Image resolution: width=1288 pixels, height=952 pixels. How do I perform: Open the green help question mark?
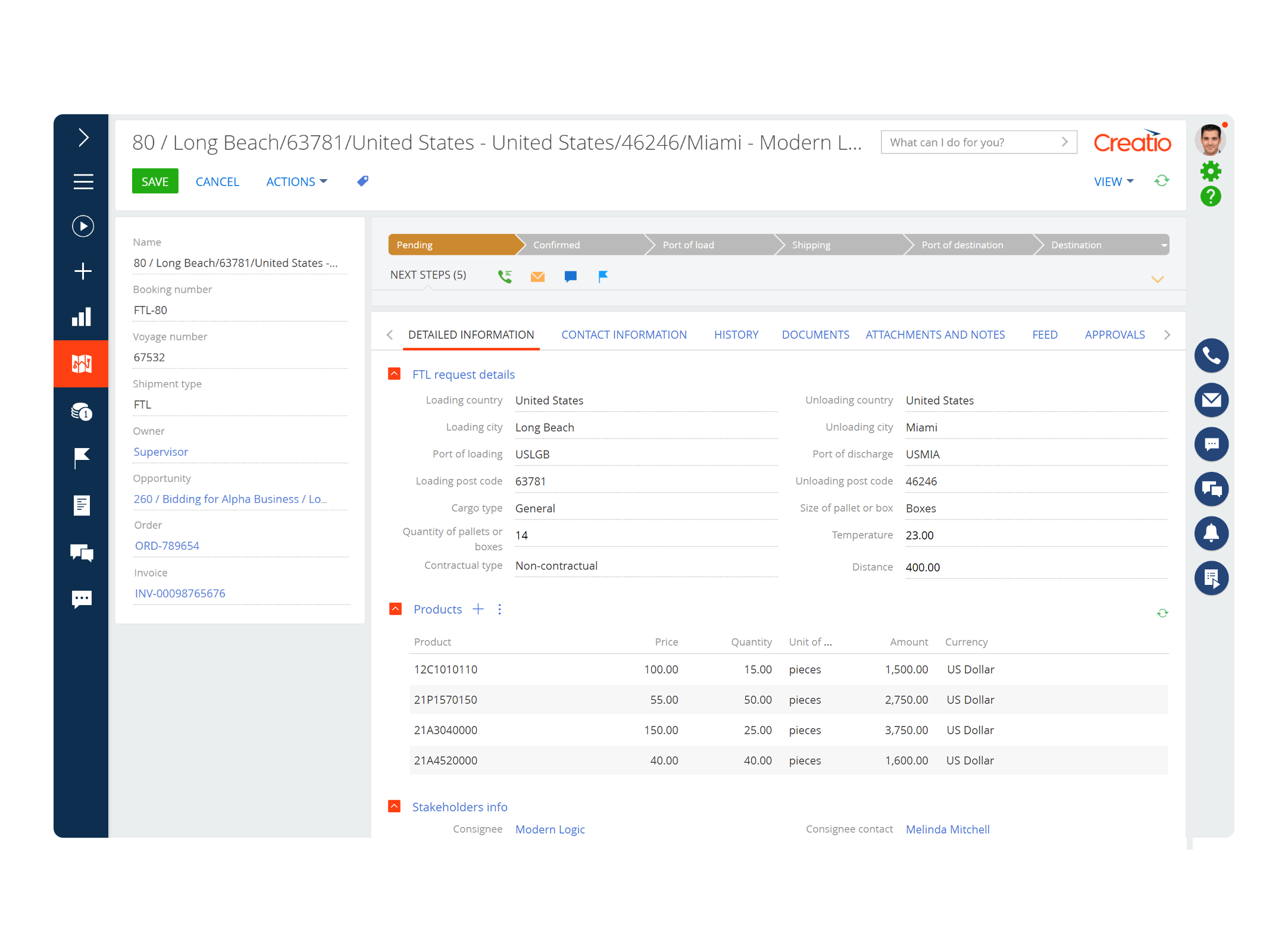1211,196
